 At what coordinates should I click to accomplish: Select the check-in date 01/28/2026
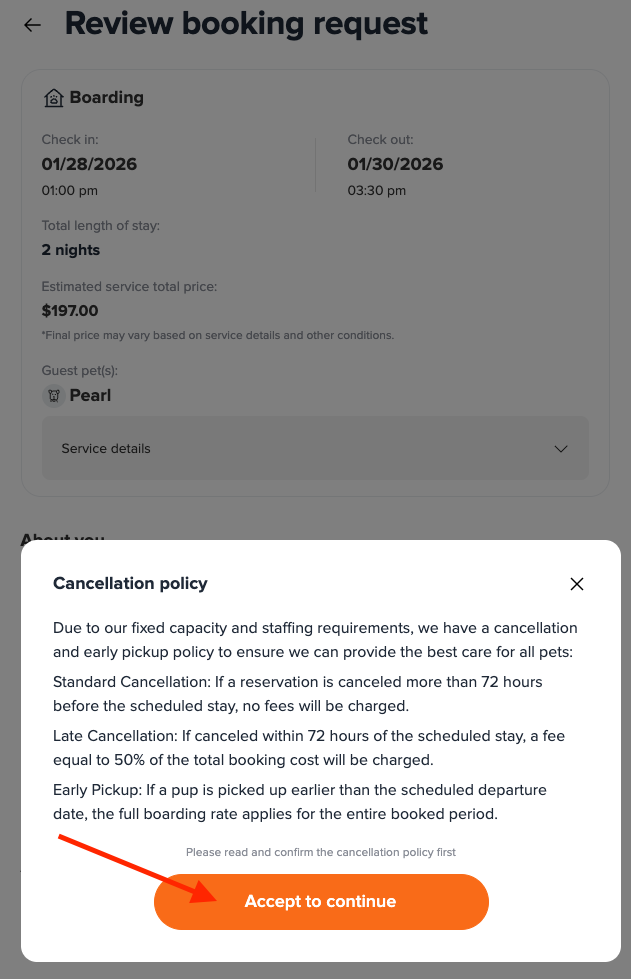pos(89,164)
